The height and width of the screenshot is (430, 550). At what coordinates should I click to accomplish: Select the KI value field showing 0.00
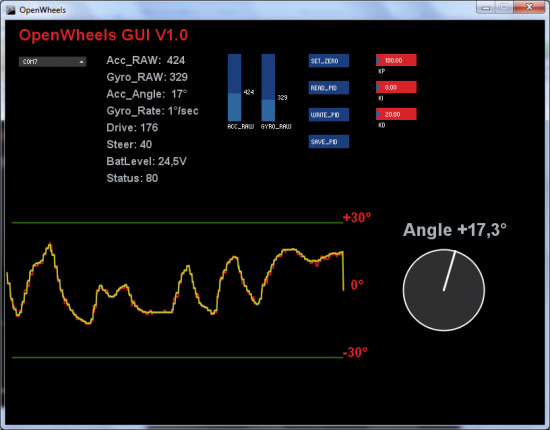coord(396,87)
